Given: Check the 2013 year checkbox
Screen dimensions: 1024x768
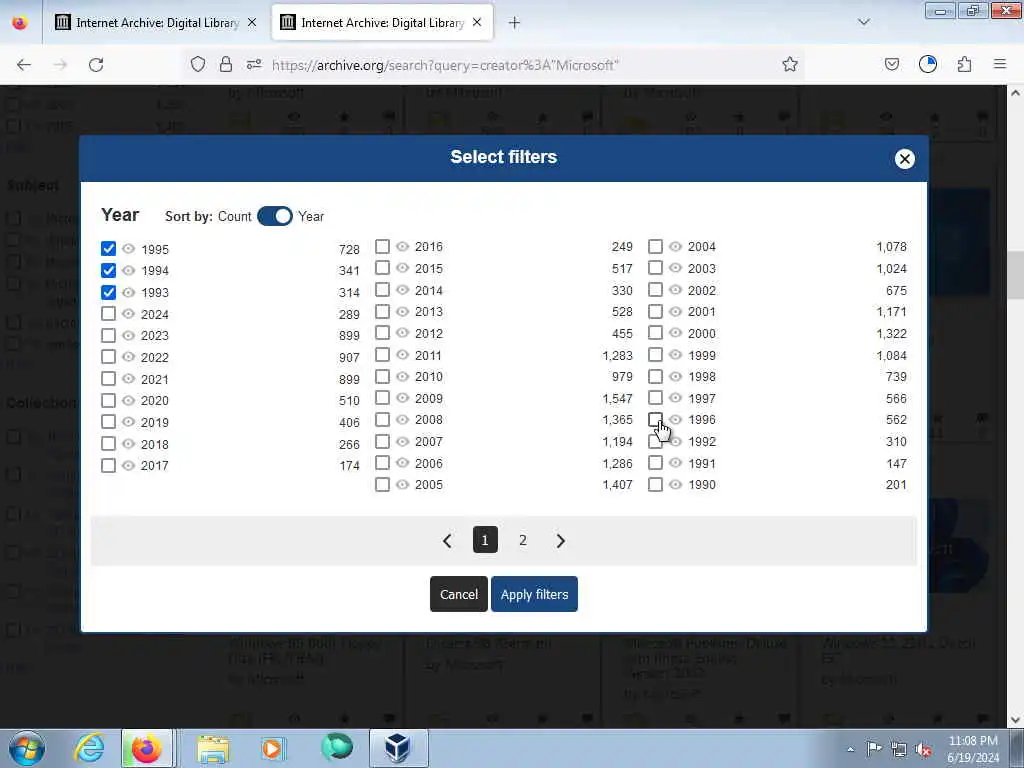Looking at the screenshot, I should tap(383, 312).
